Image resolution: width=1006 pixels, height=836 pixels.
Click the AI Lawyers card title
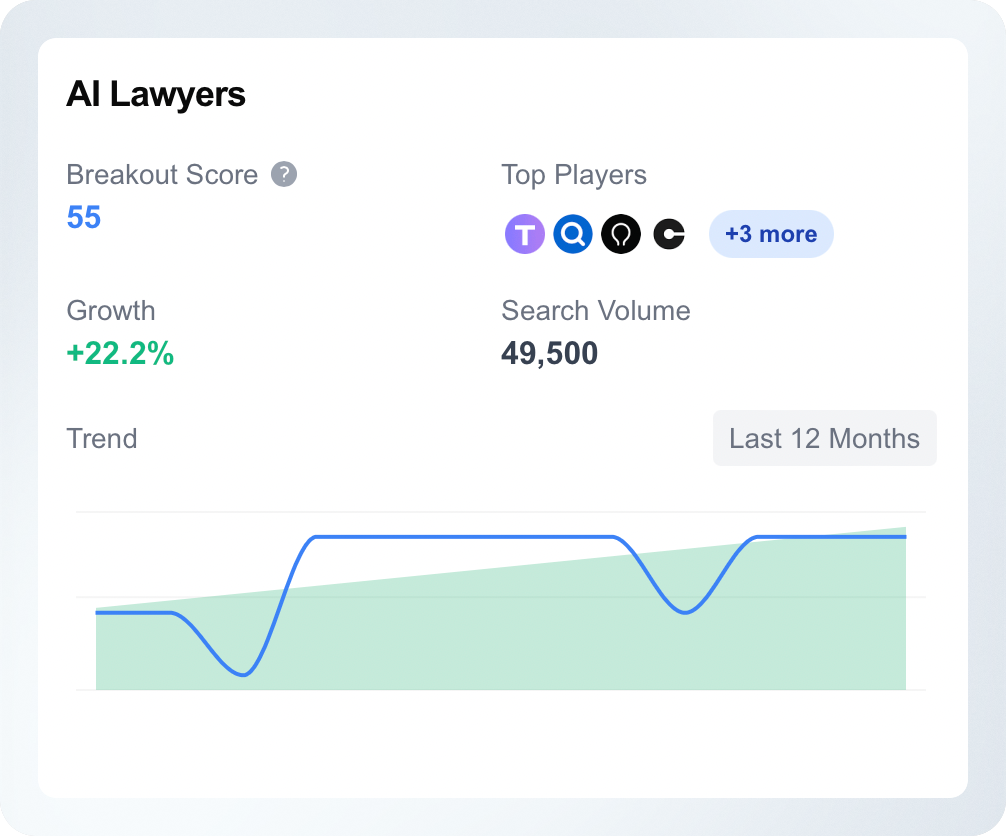[x=156, y=94]
